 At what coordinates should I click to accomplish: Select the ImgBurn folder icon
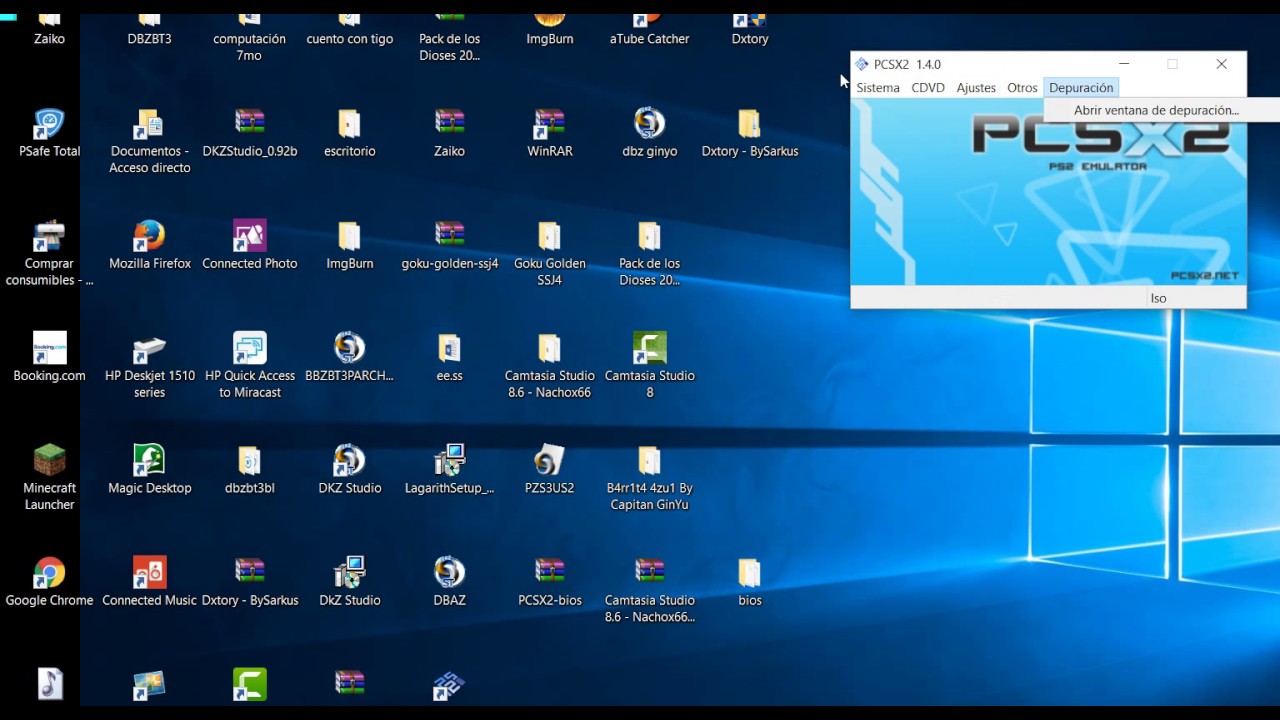(350, 246)
